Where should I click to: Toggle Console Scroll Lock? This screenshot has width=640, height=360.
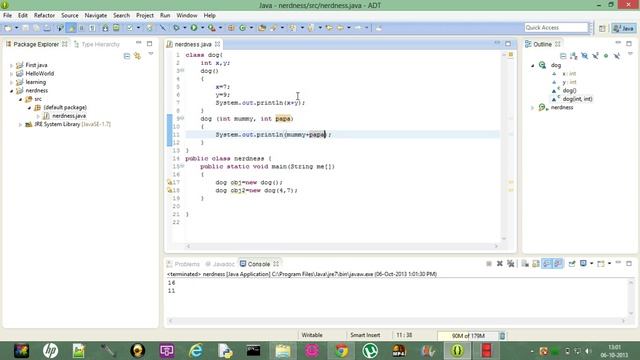pyautogui.click(x=536, y=264)
